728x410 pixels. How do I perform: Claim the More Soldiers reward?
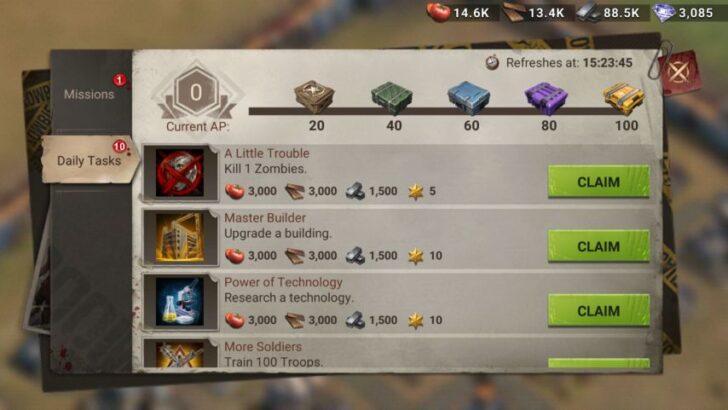[x=598, y=363]
